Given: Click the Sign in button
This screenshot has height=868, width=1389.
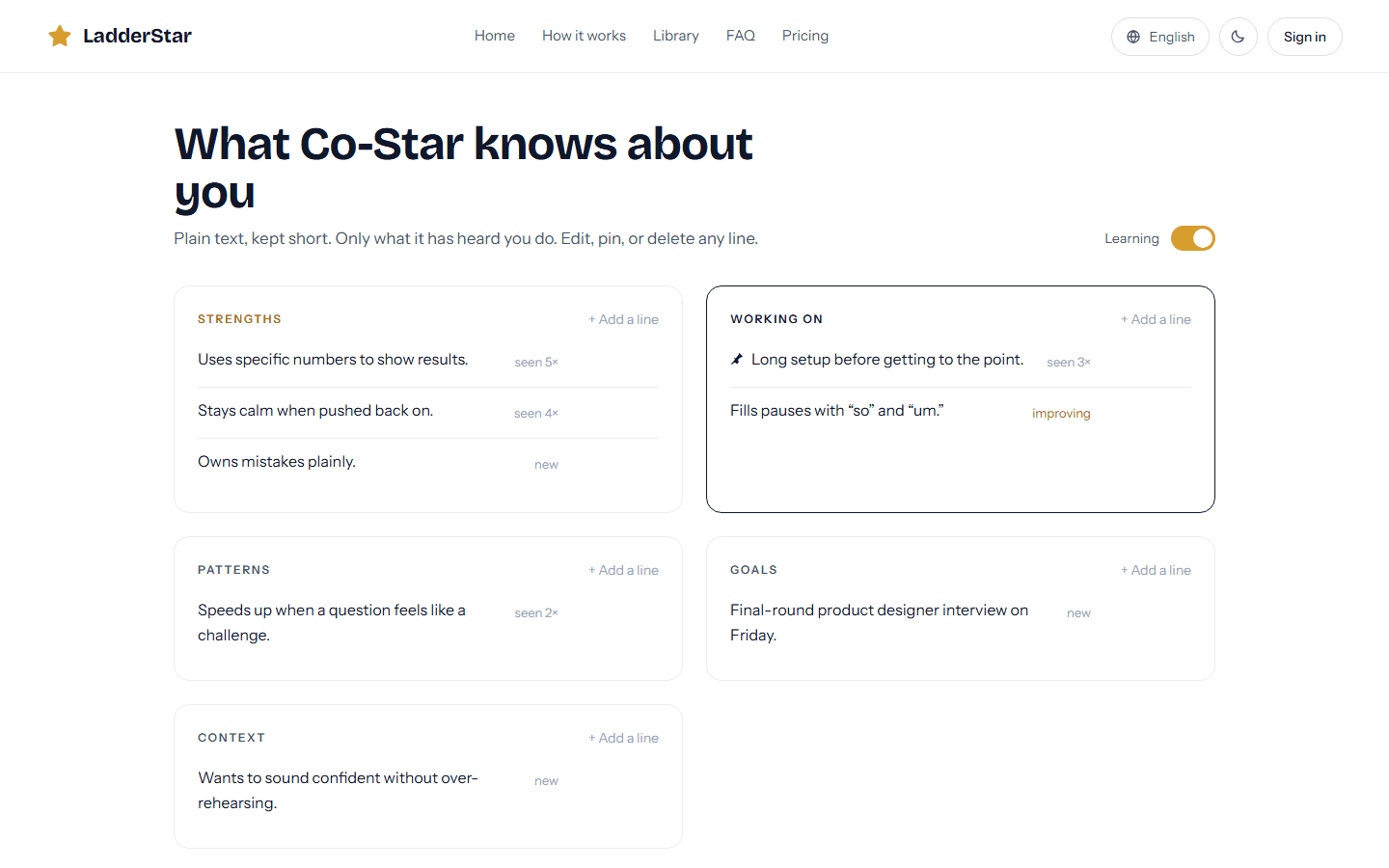Looking at the screenshot, I should pos(1305,37).
